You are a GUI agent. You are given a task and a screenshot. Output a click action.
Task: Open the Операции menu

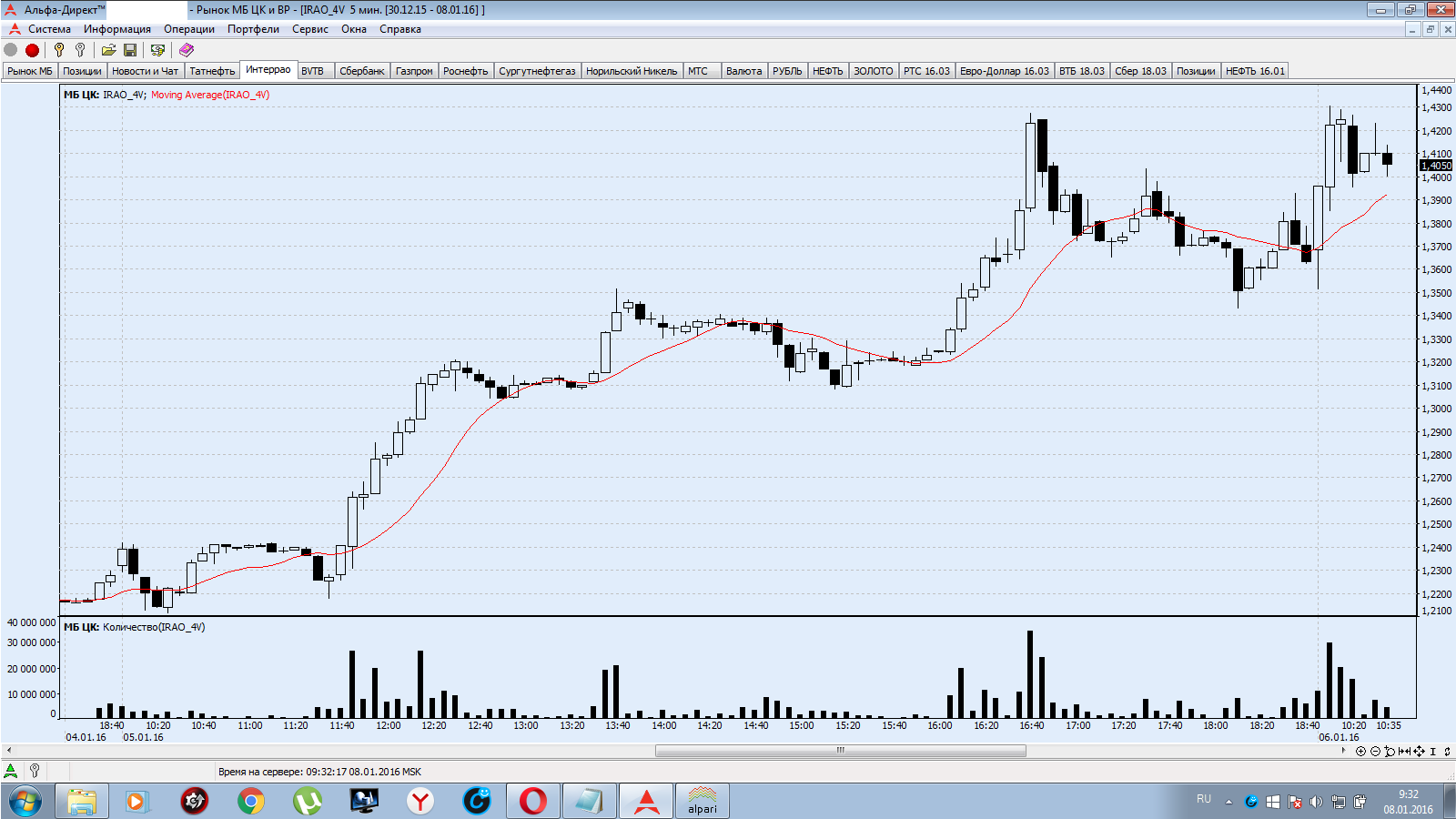coord(189,29)
